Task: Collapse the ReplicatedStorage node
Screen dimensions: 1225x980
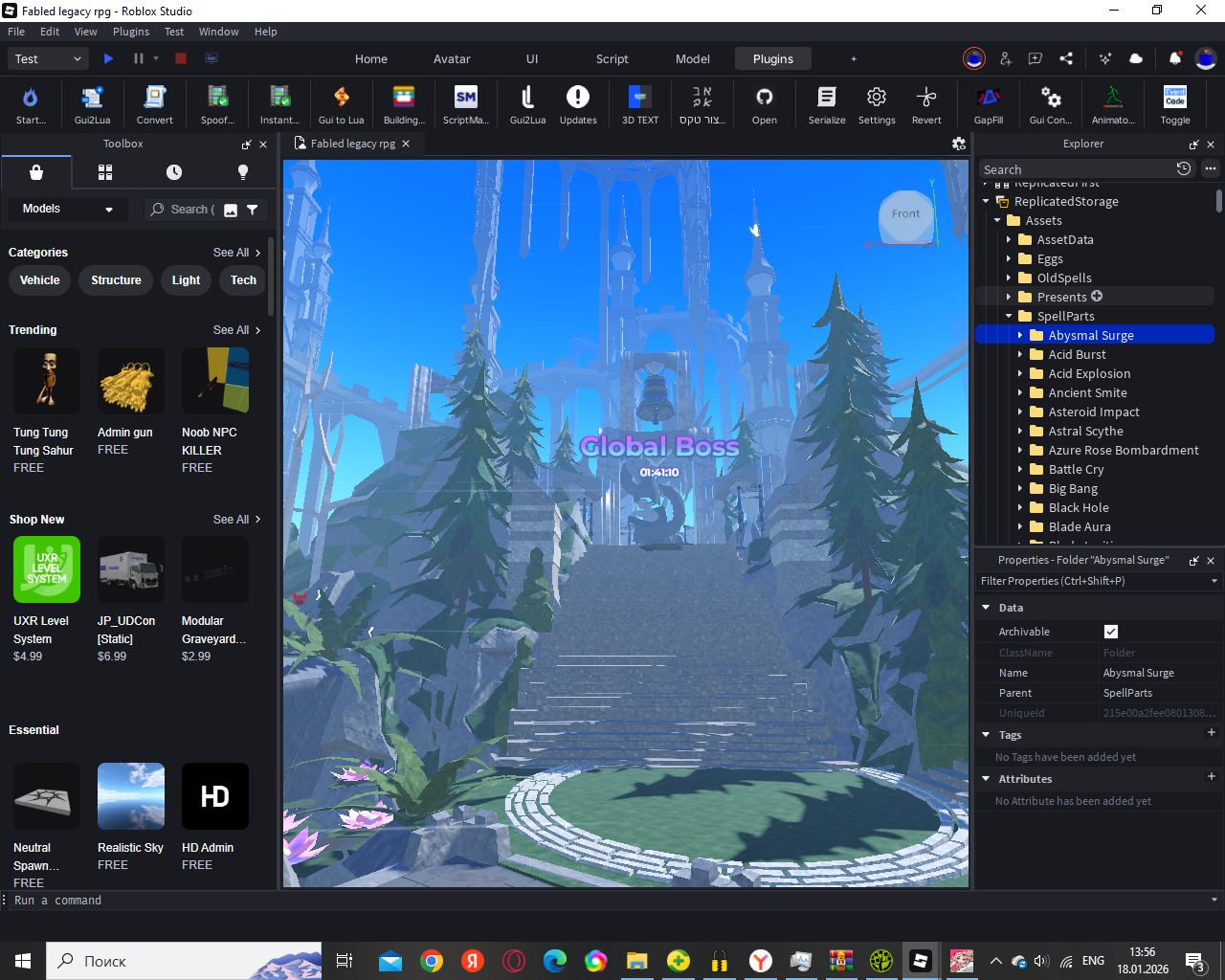Action: coord(986,201)
